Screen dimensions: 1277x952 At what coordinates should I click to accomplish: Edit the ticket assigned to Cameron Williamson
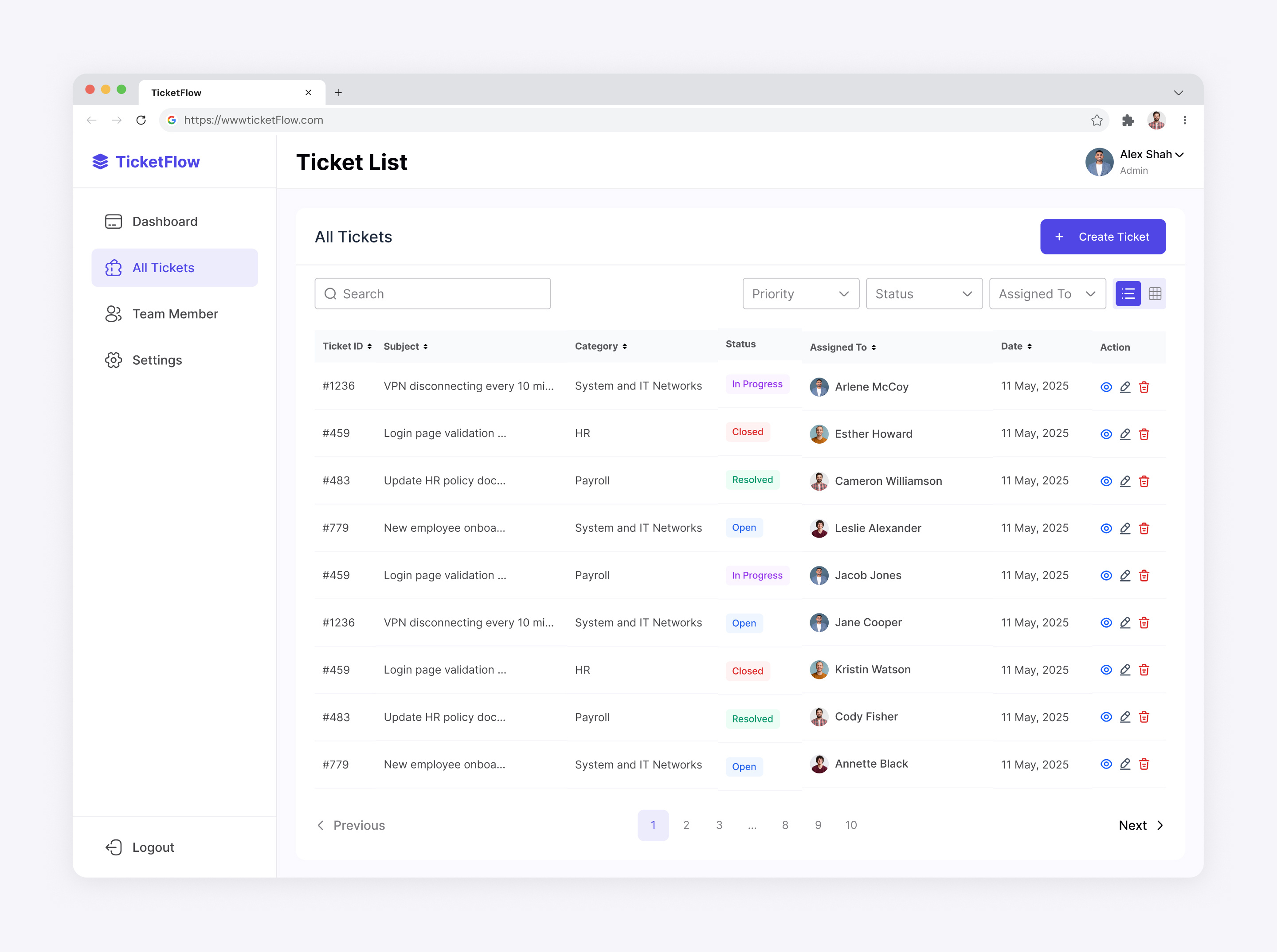(1125, 481)
